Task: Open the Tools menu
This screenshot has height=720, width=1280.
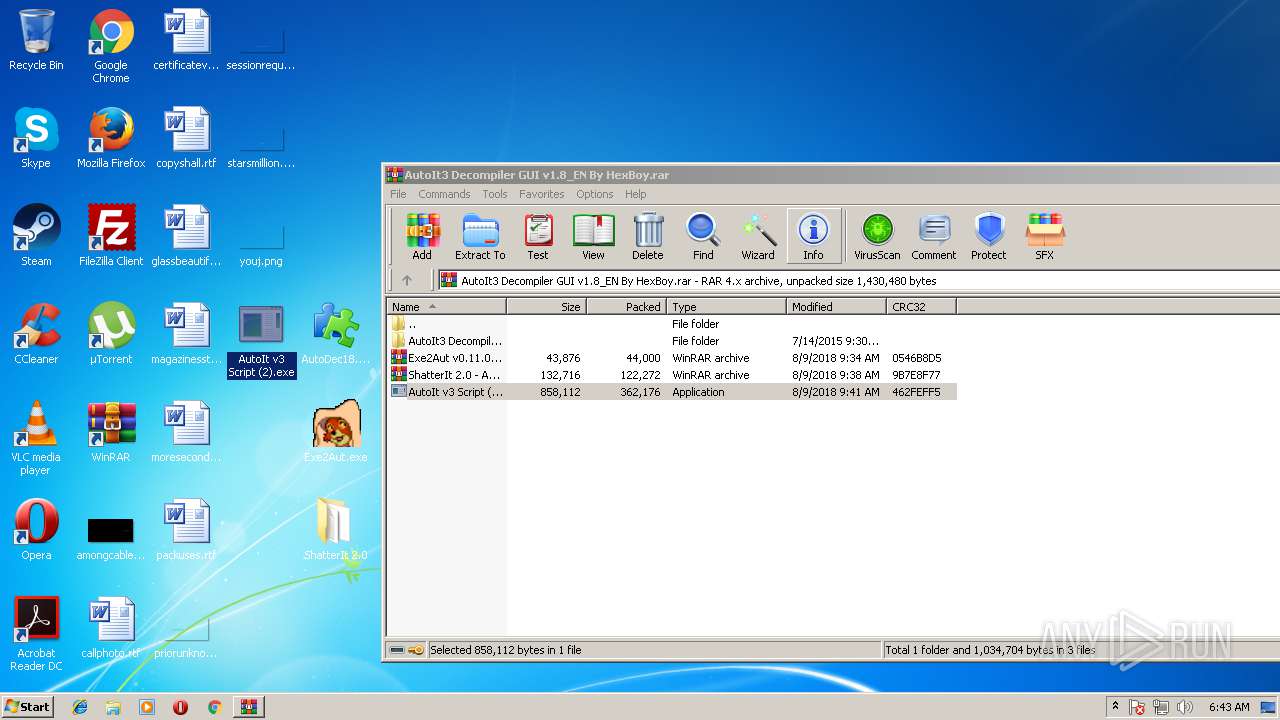Action: [495, 194]
